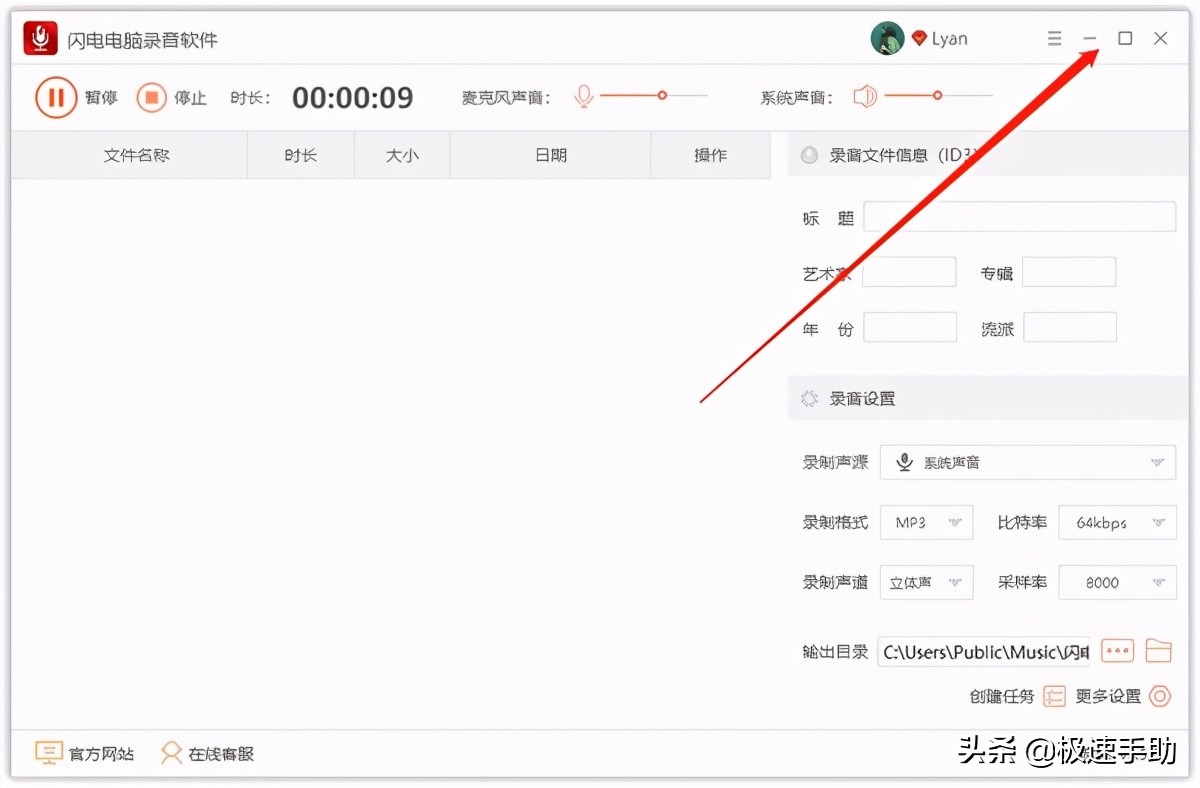Open the Lyan account avatar menu
1200x788 pixels.
tap(887, 37)
